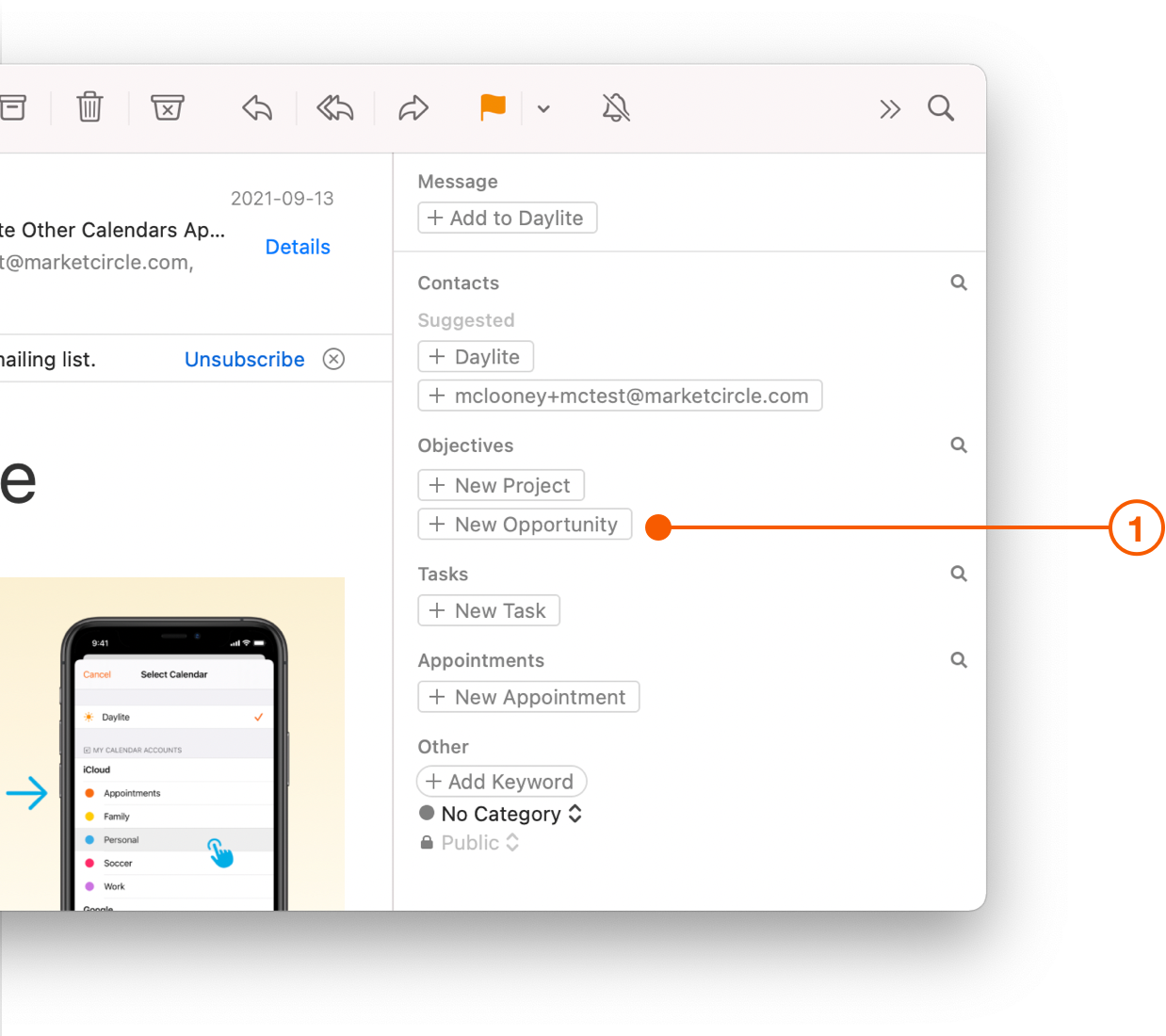Show more toolbar items chevron
Image resolution: width=1166 pixels, height=1036 pixels.
pyautogui.click(x=890, y=109)
